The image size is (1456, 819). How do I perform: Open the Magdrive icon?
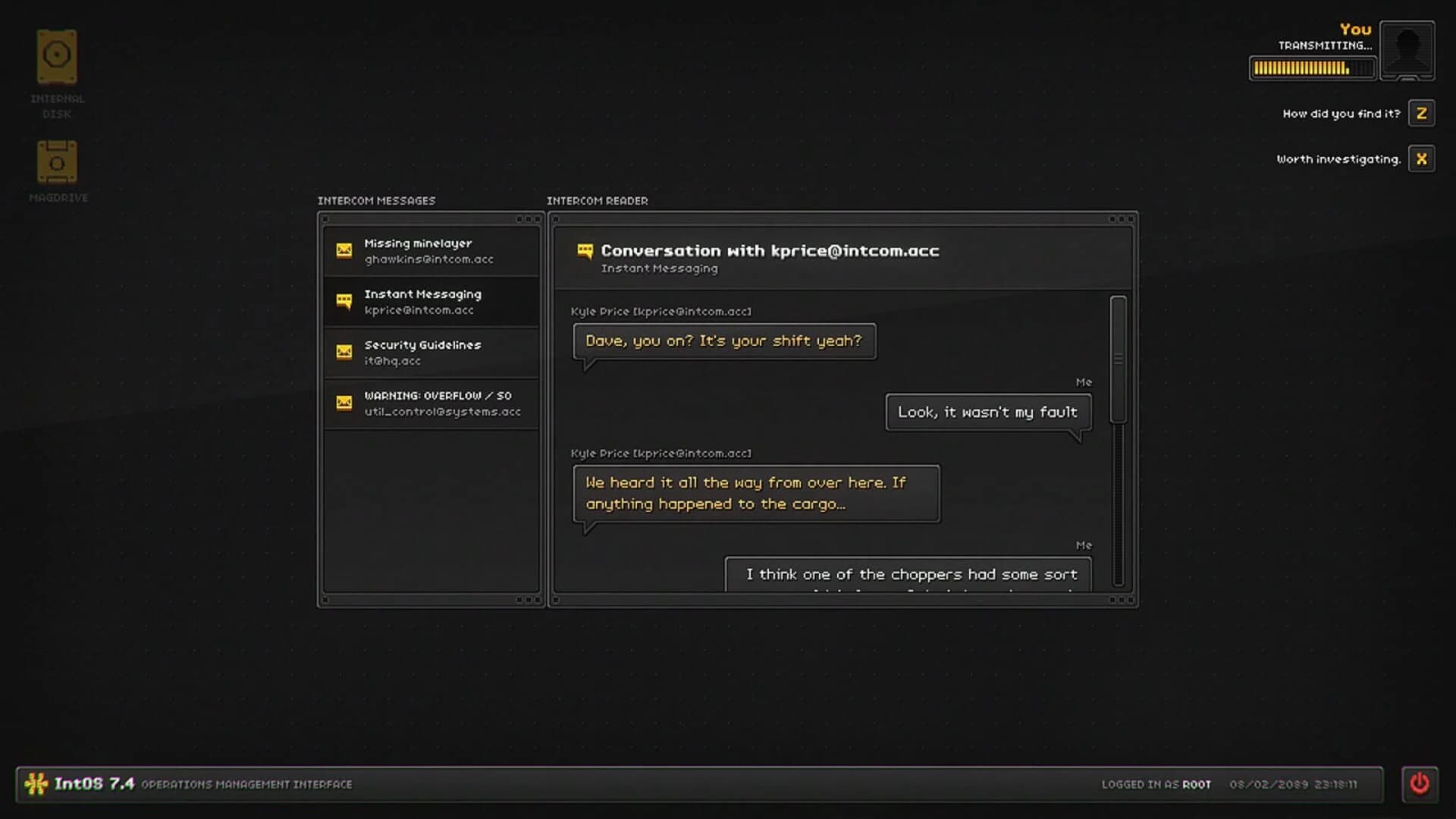[x=56, y=162]
